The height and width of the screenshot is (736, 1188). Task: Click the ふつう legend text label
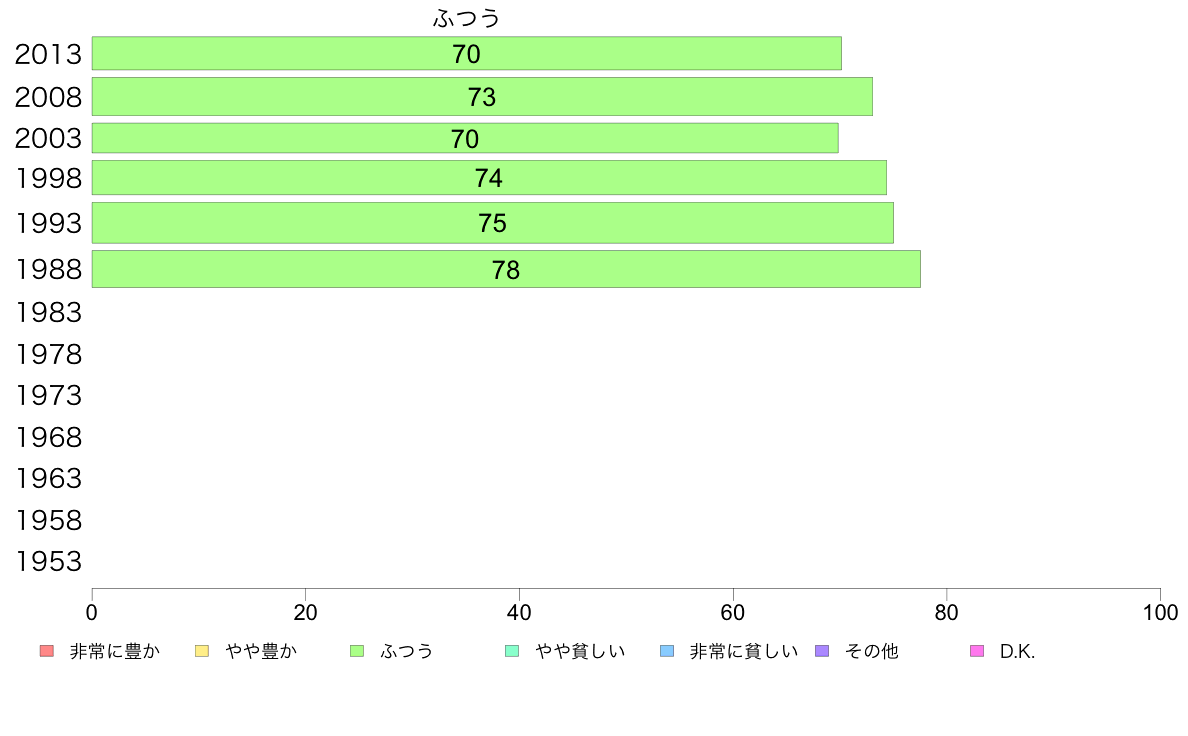(407, 651)
